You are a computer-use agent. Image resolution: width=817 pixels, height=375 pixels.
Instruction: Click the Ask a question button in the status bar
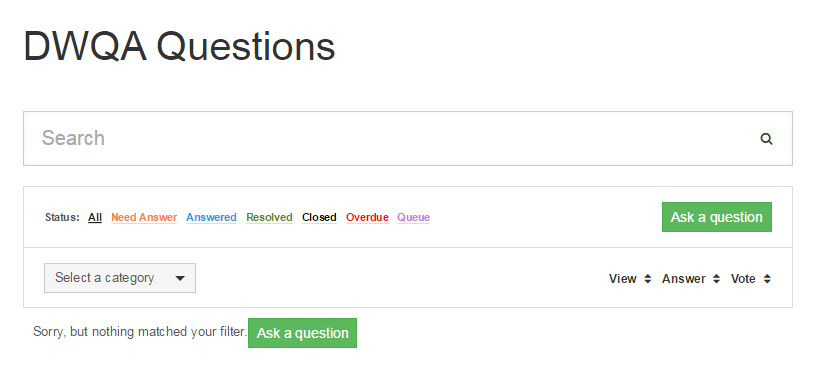(x=717, y=217)
